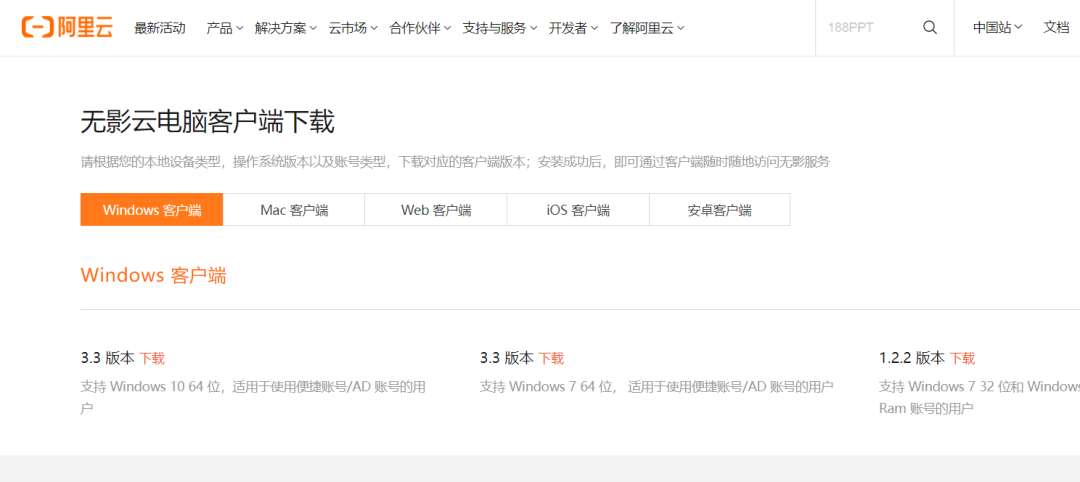Click the text 支持 Windows 7 32 位
This screenshot has width=1080, height=482.
(944, 386)
